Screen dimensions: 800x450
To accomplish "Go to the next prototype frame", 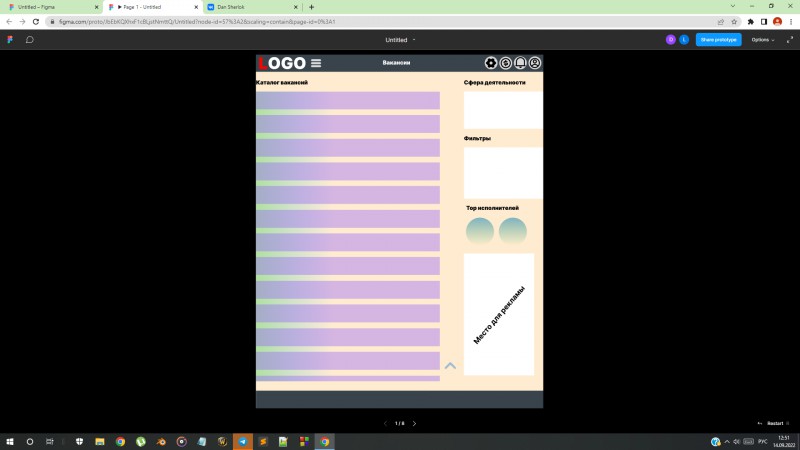I will click(x=414, y=423).
